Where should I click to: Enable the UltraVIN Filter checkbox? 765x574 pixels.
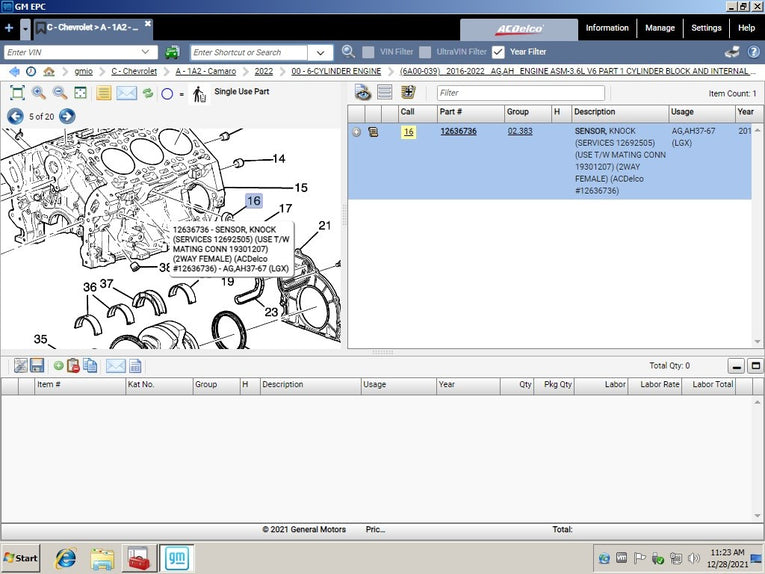click(426, 52)
